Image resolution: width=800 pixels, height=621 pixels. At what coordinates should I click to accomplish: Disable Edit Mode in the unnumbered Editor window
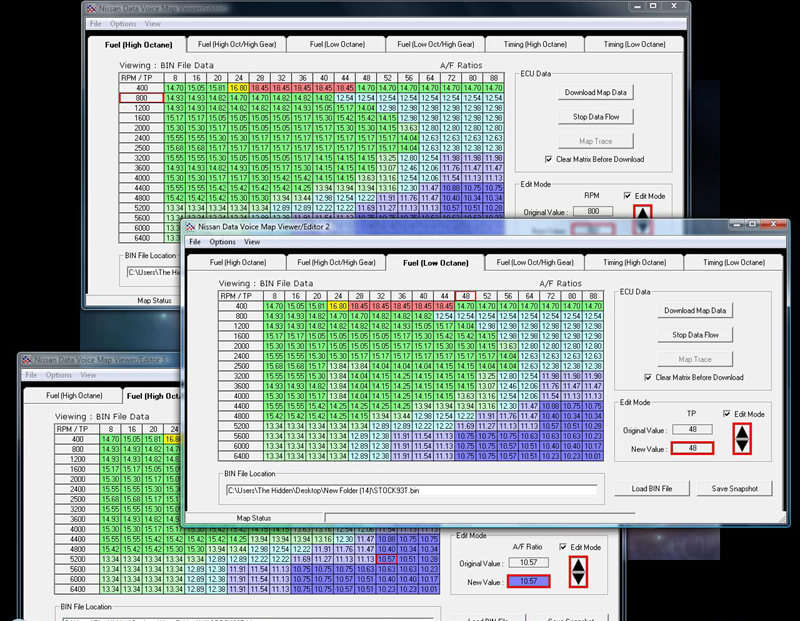(x=627, y=195)
